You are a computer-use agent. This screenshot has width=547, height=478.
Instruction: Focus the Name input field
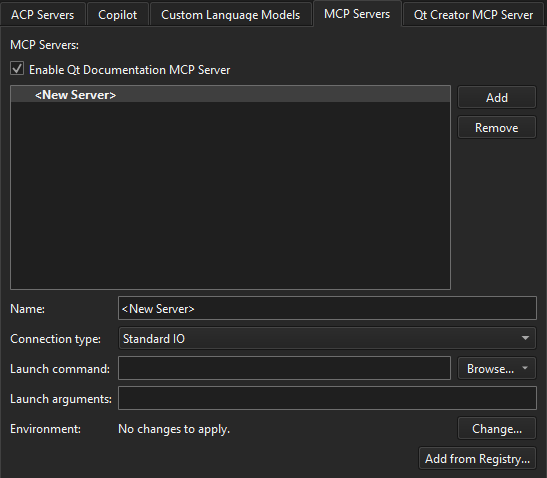click(327, 308)
